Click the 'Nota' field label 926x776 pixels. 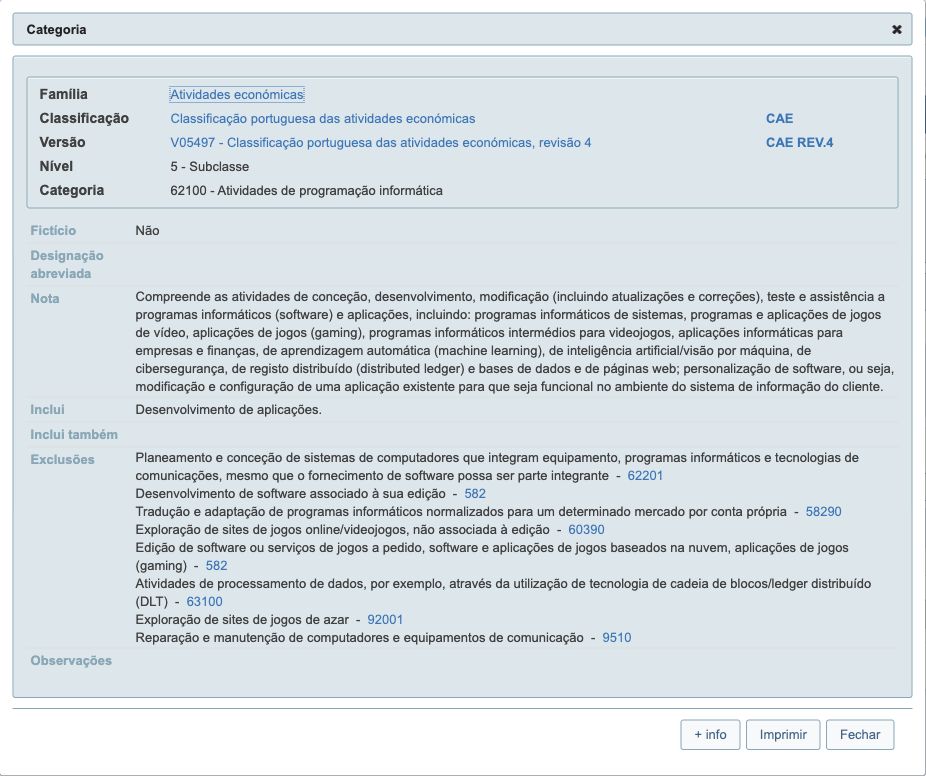(x=44, y=298)
